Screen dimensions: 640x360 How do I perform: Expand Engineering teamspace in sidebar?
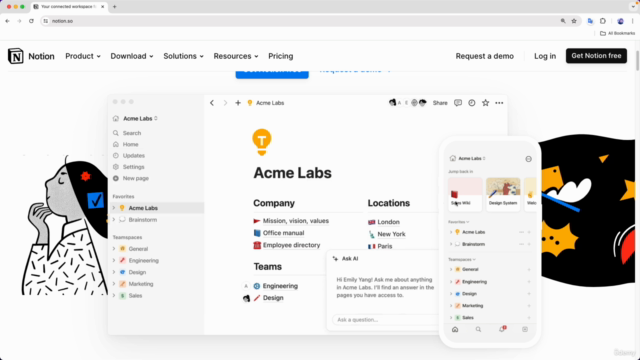click(x=114, y=260)
